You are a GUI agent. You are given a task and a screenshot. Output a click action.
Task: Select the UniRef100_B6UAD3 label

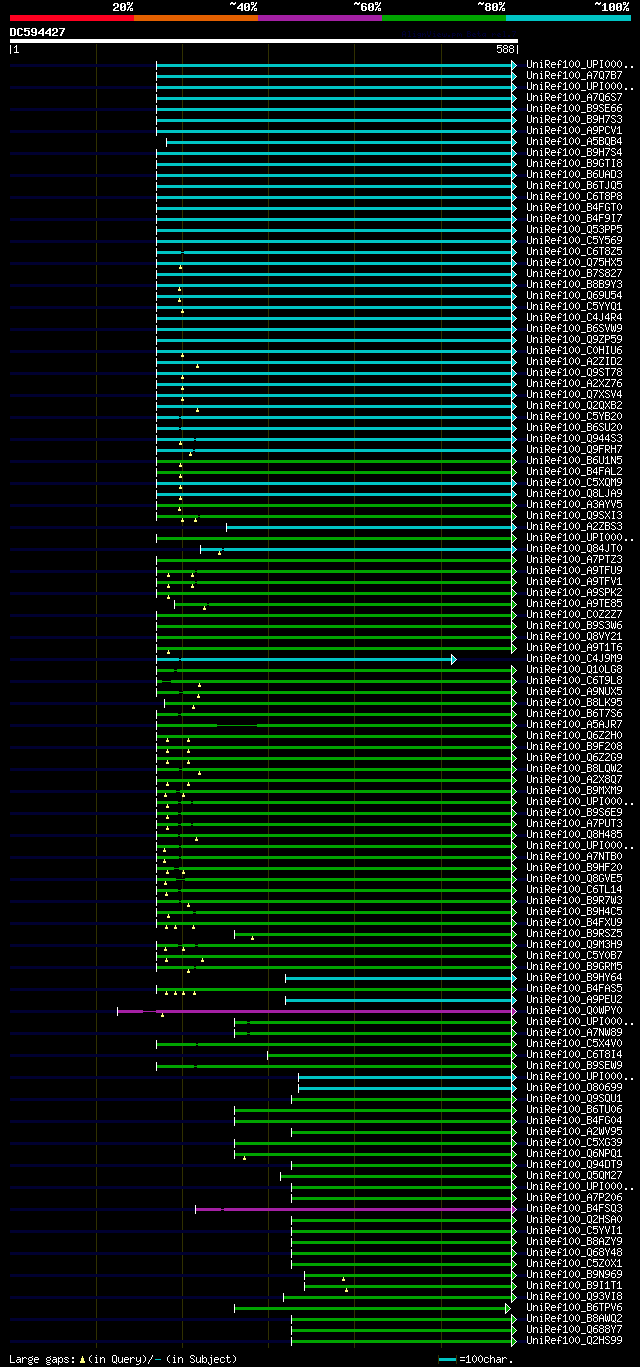pos(574,174)
